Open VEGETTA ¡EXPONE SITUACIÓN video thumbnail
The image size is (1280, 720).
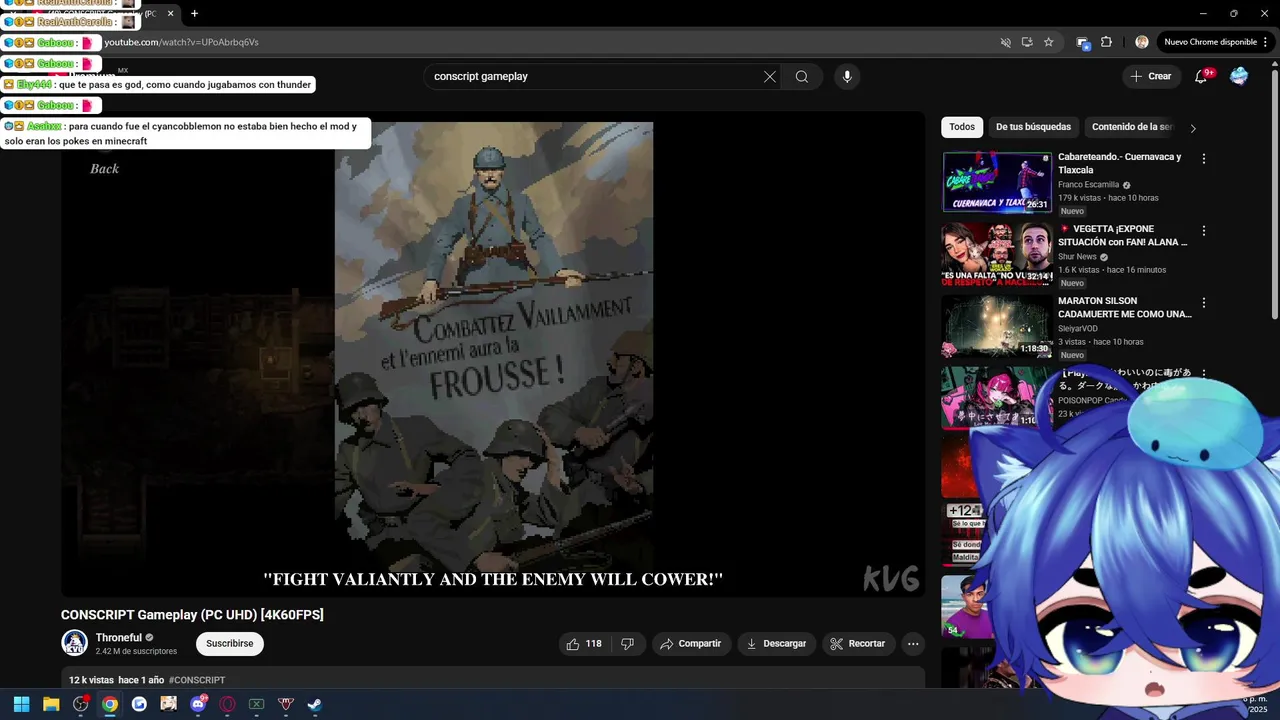tap(997, 254)
